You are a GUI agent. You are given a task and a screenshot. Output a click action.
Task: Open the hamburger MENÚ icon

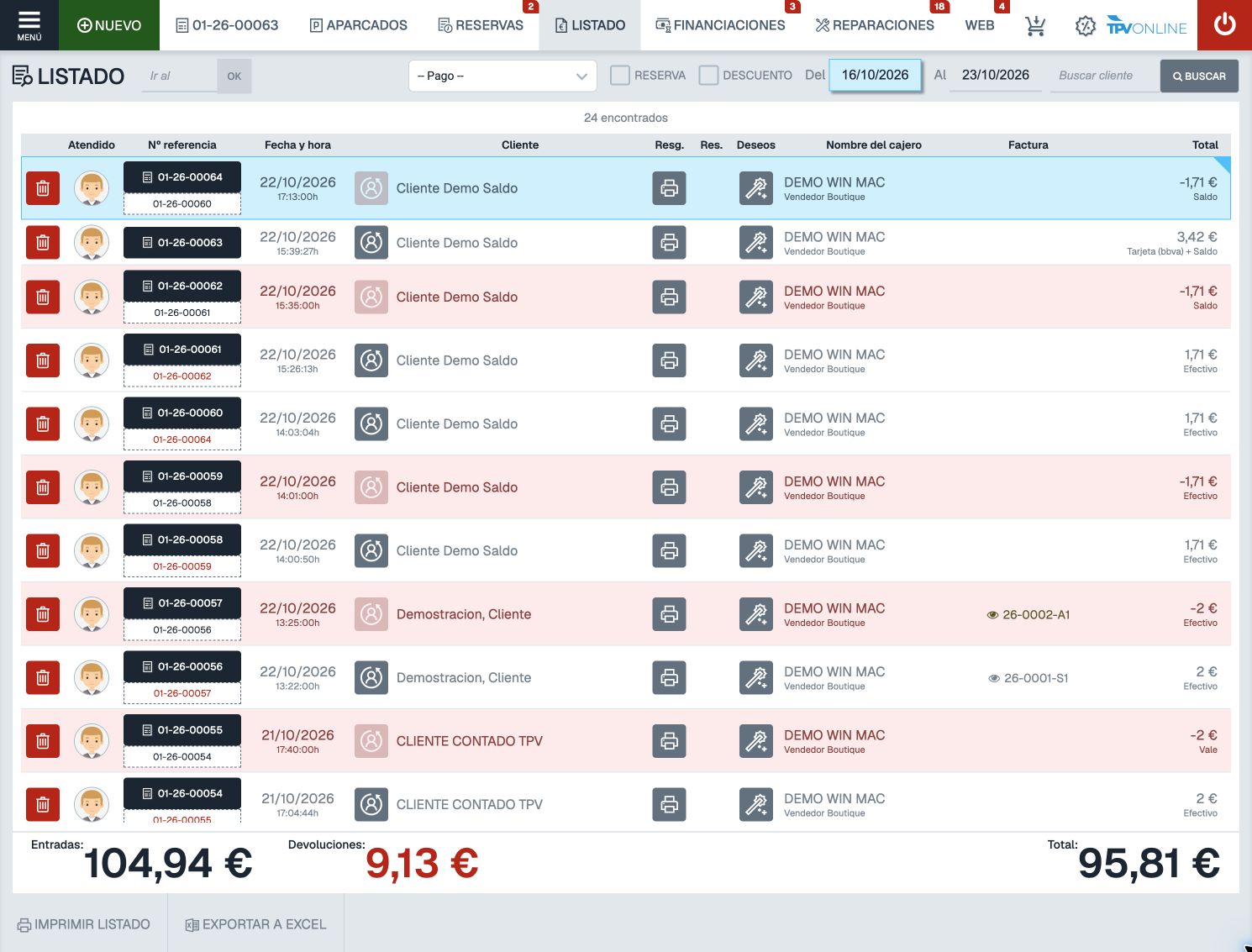[x=29, y=25]
